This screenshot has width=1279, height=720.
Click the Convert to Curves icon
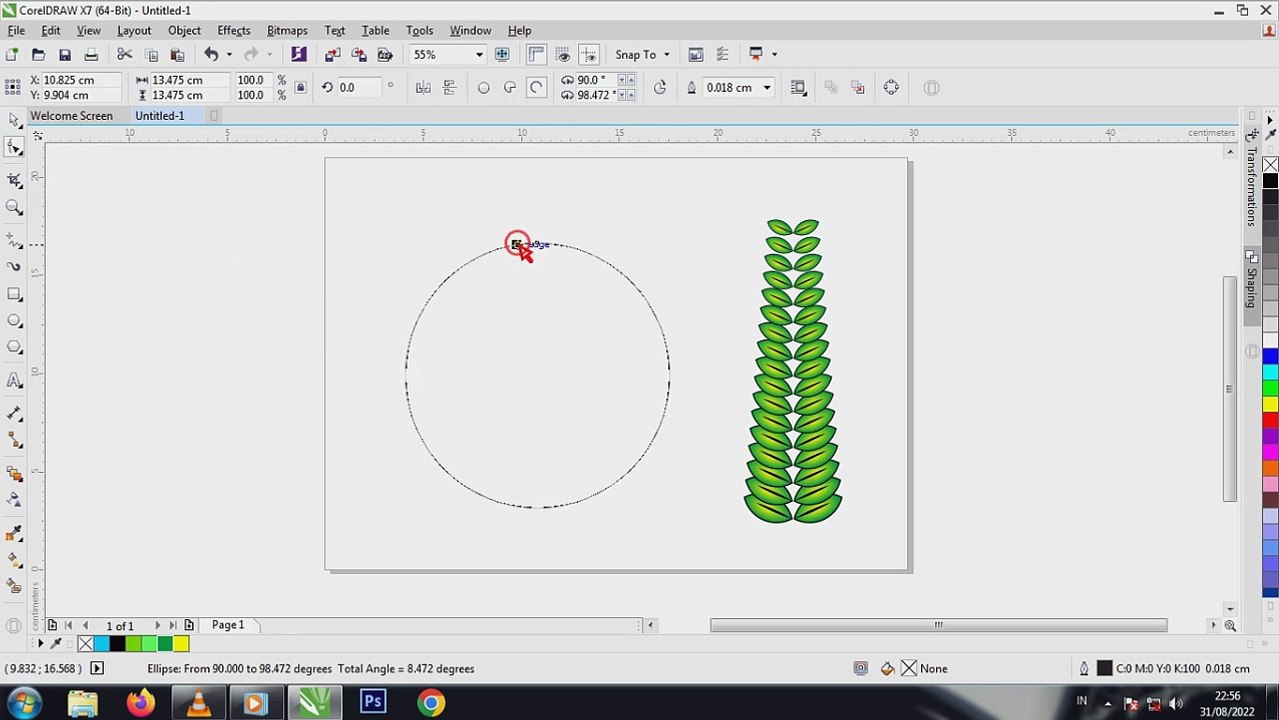[891, 88]
